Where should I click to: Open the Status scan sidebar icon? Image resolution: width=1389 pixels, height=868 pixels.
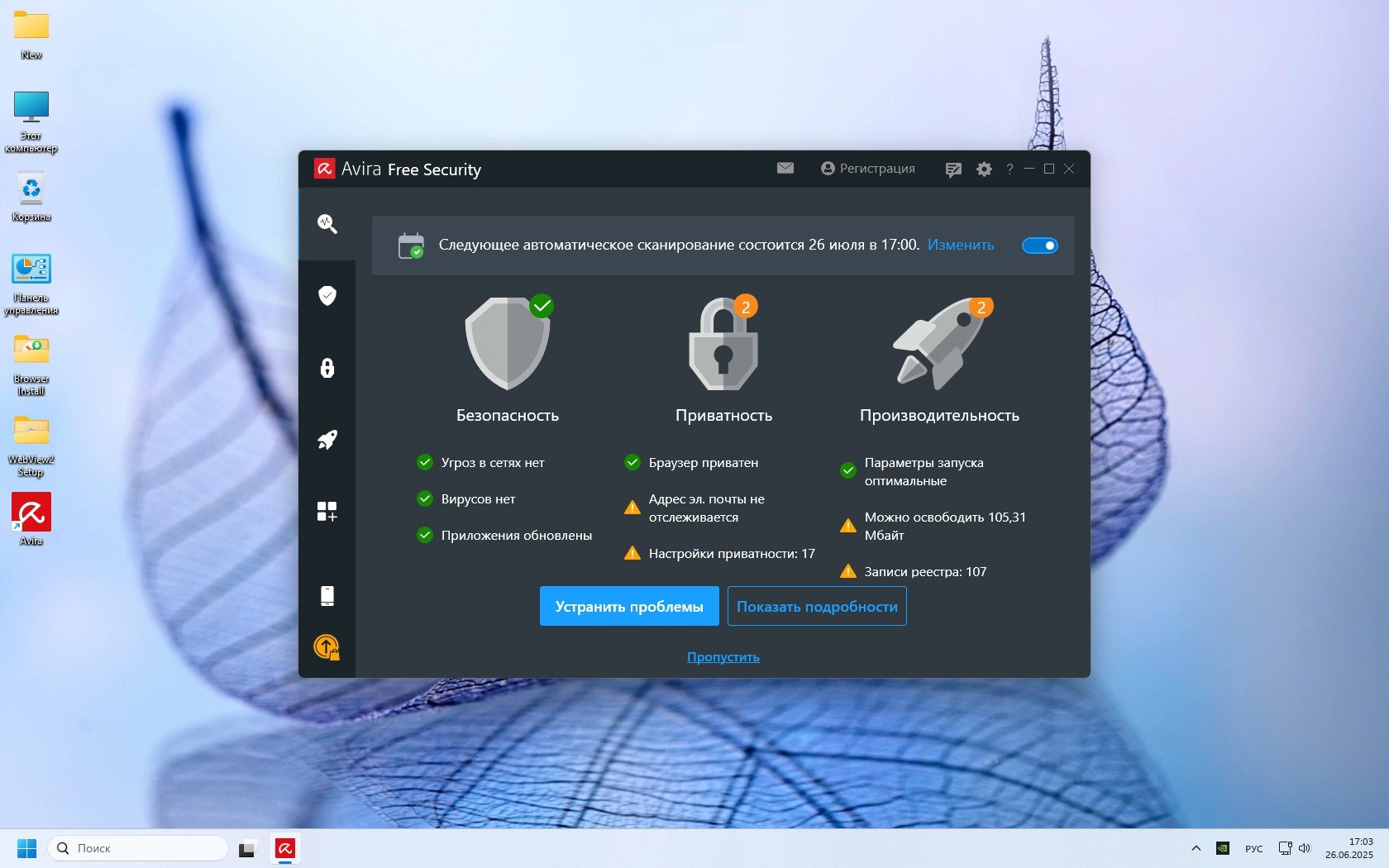tap(327, 223)
